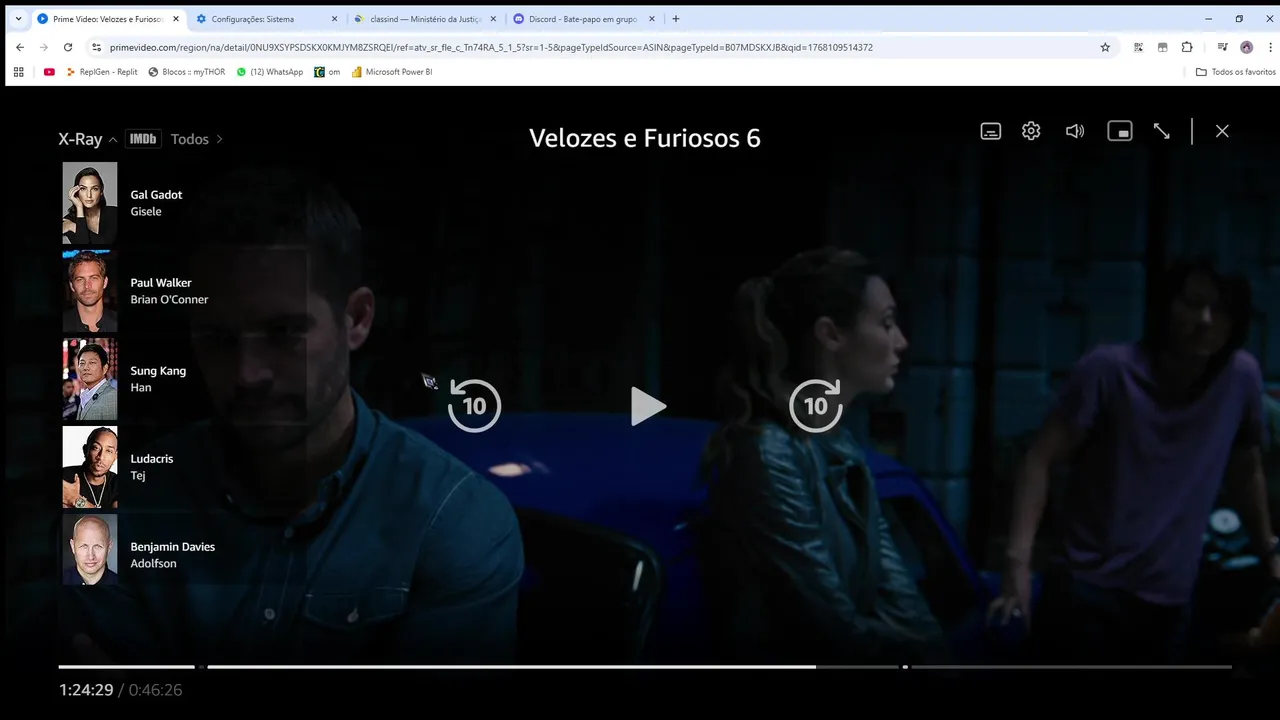Bookmark this page with the star
Image resolution: width=1280 pixels, height=720 pixels.
1105,47
